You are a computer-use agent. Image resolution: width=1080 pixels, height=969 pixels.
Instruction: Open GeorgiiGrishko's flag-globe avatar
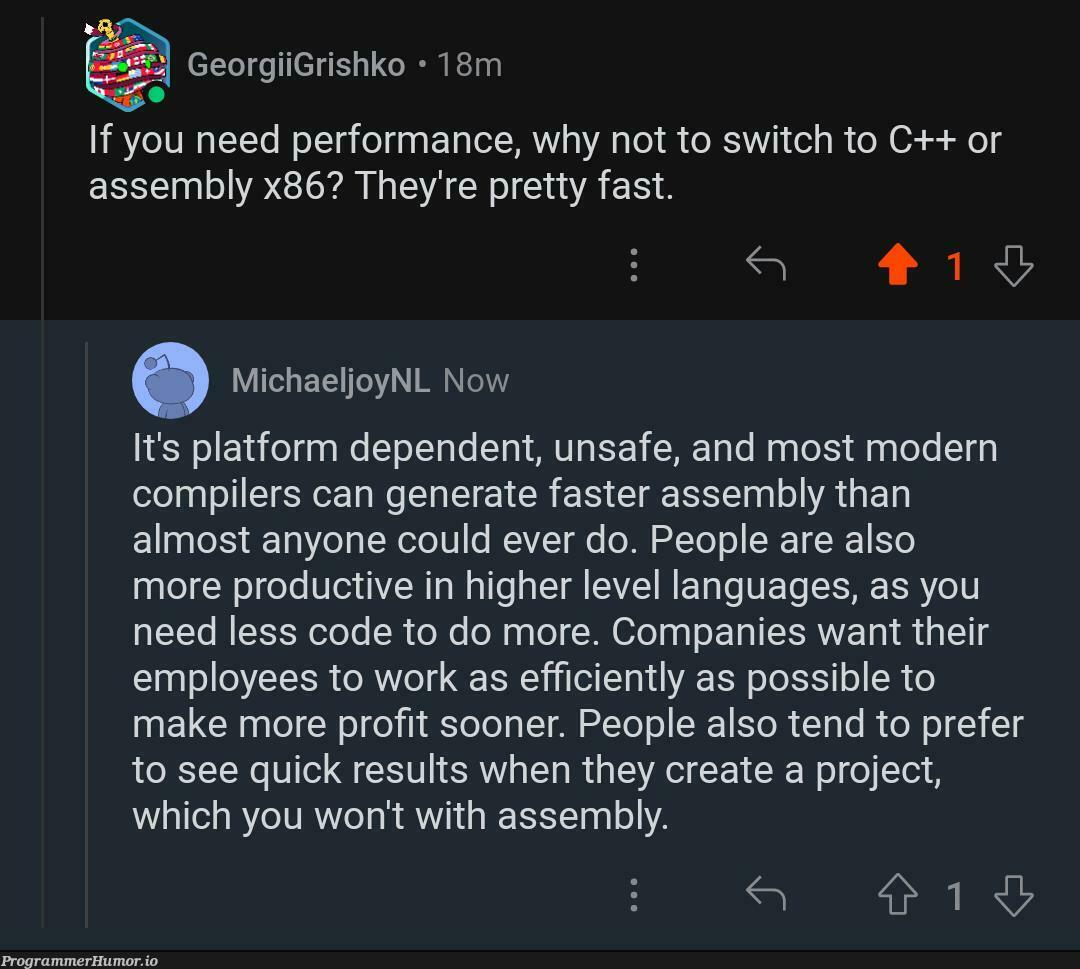125,62
